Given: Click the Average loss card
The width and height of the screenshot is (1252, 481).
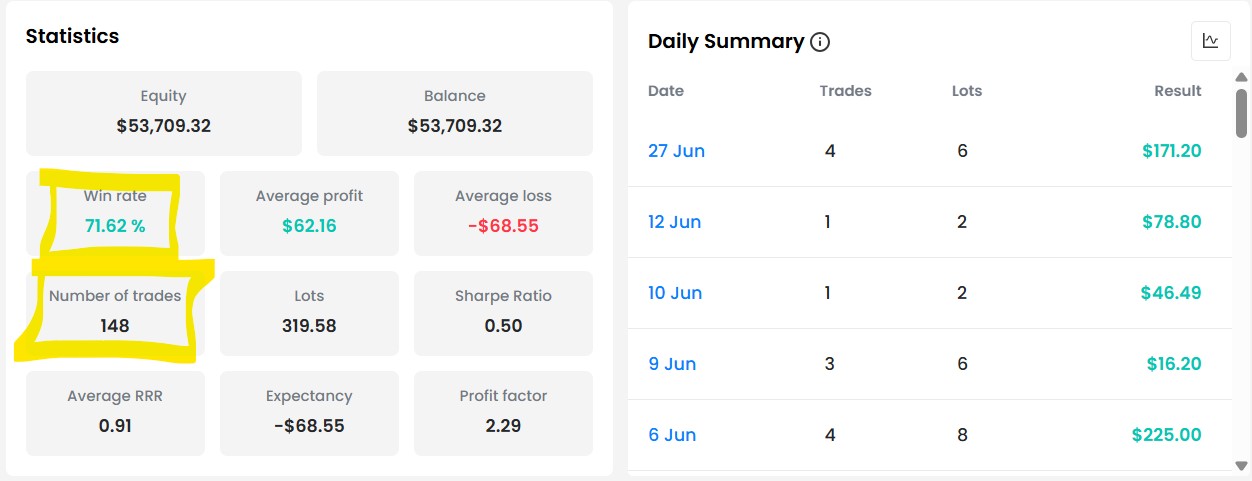Looking at the screenshot, I should (503, 213).
